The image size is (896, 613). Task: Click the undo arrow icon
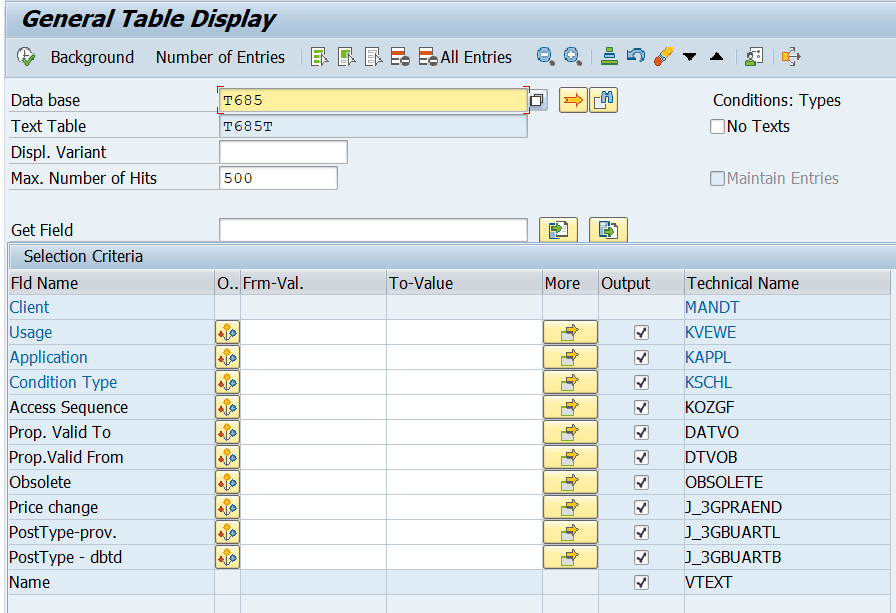click(635, 56)
